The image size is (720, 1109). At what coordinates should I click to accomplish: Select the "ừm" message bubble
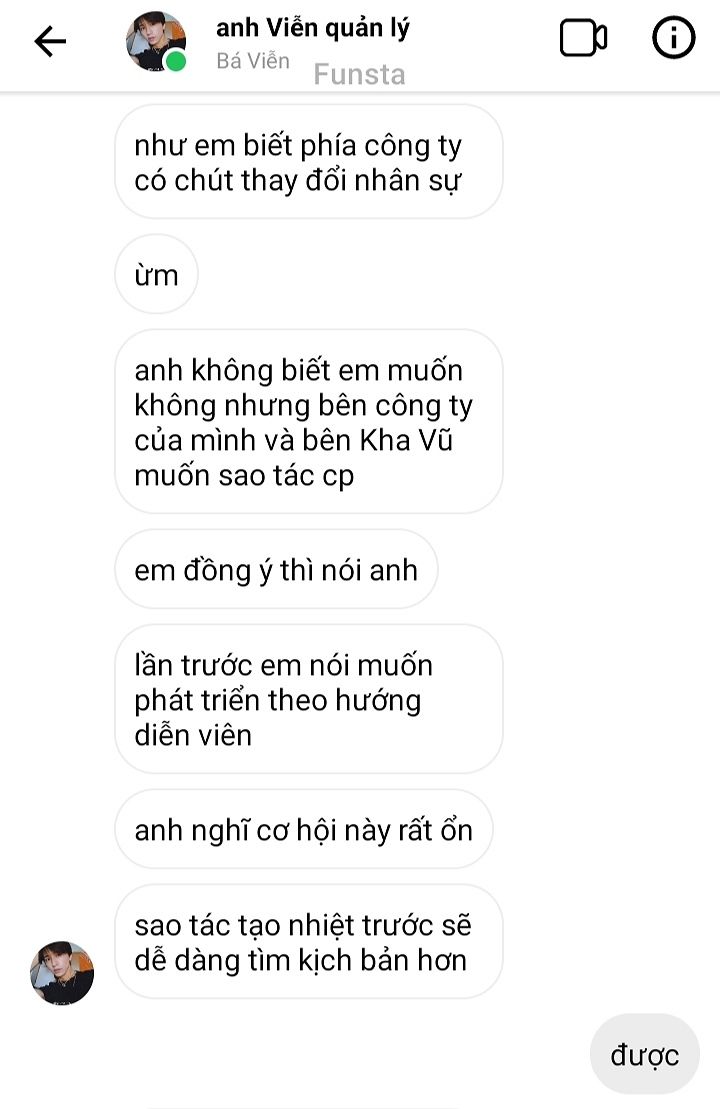point(156,274)
